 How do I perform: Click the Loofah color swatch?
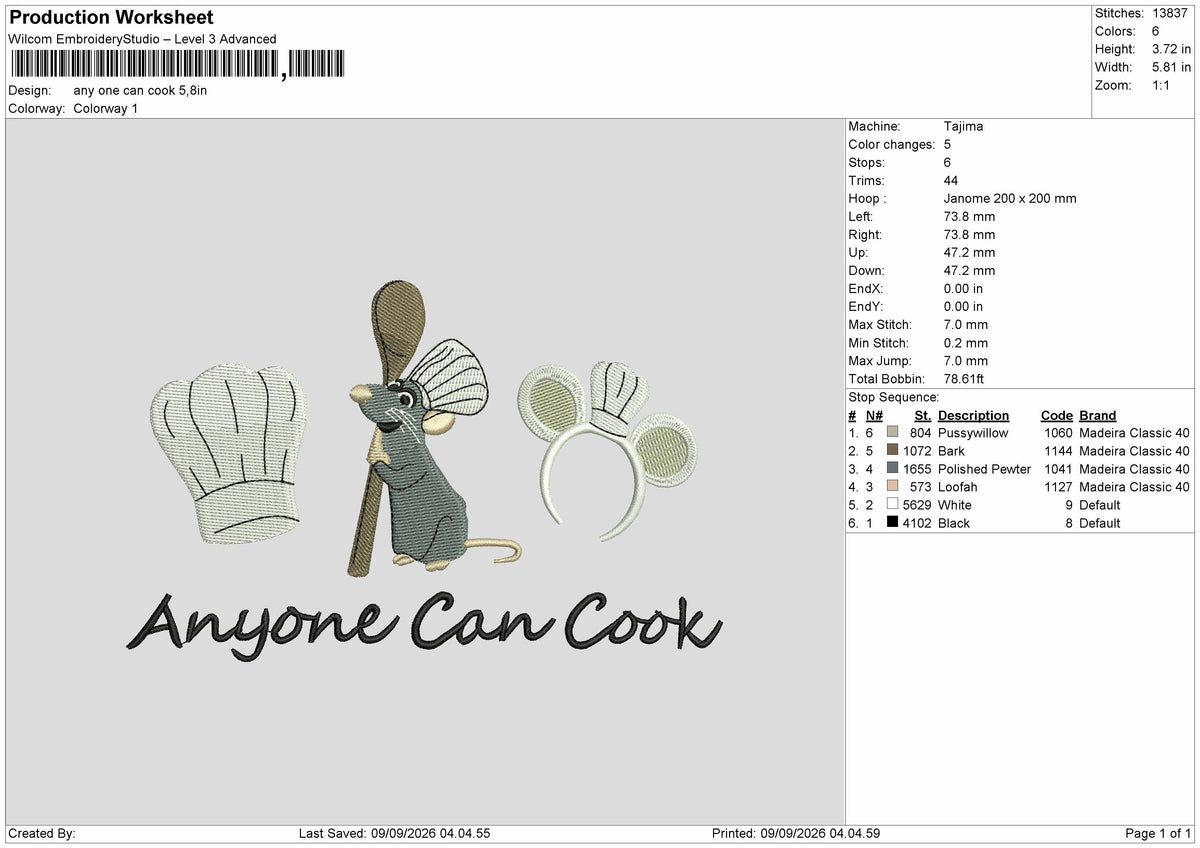pos(892,487)
